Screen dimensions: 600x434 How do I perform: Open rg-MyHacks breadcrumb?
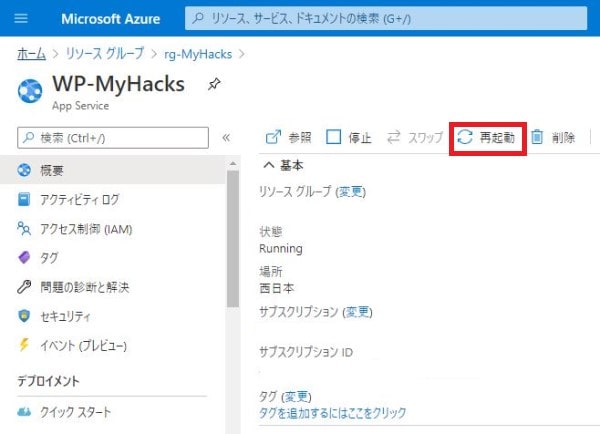tap(198, 54)
